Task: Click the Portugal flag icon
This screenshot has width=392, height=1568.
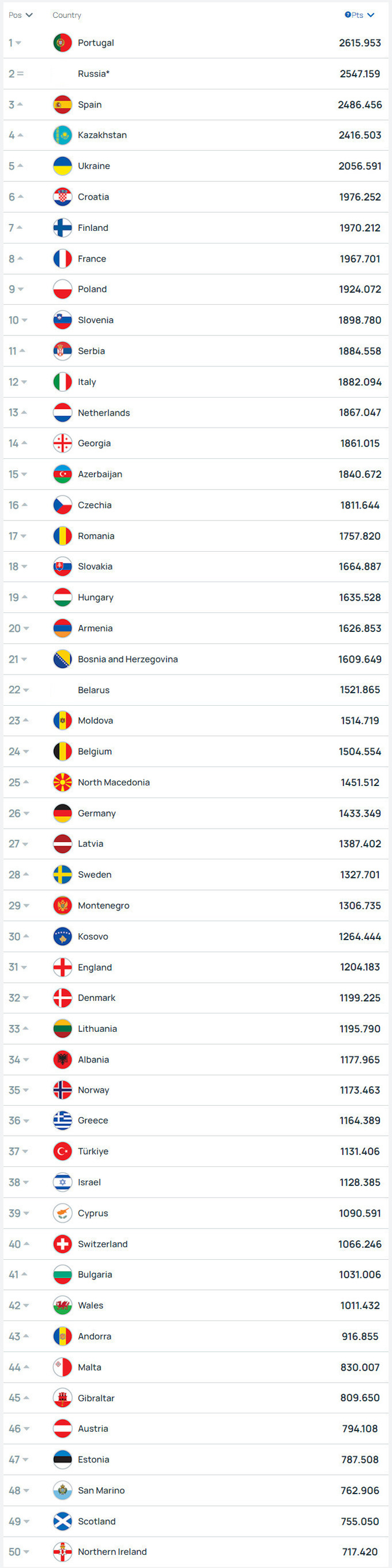Action: [x=63, y=43]
